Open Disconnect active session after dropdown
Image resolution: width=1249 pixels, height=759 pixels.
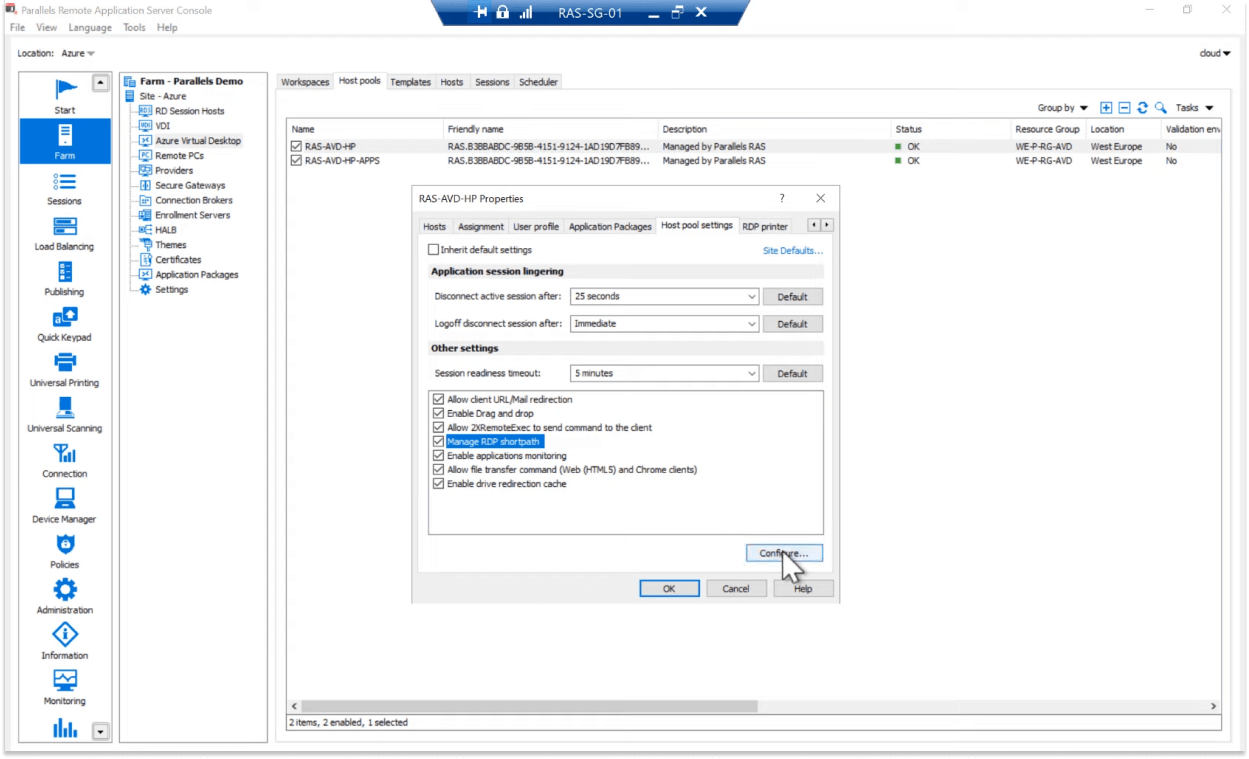[x=664, y=297]
